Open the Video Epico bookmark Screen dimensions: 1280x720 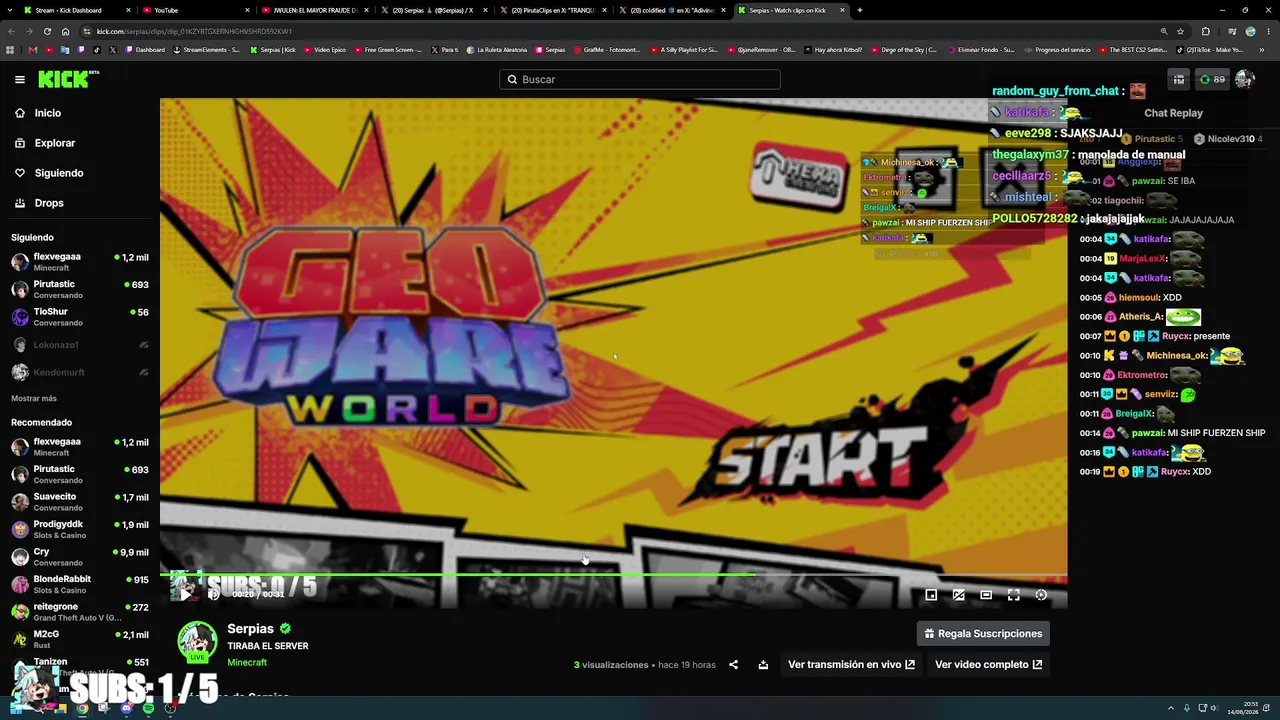[x=325, y=50]
